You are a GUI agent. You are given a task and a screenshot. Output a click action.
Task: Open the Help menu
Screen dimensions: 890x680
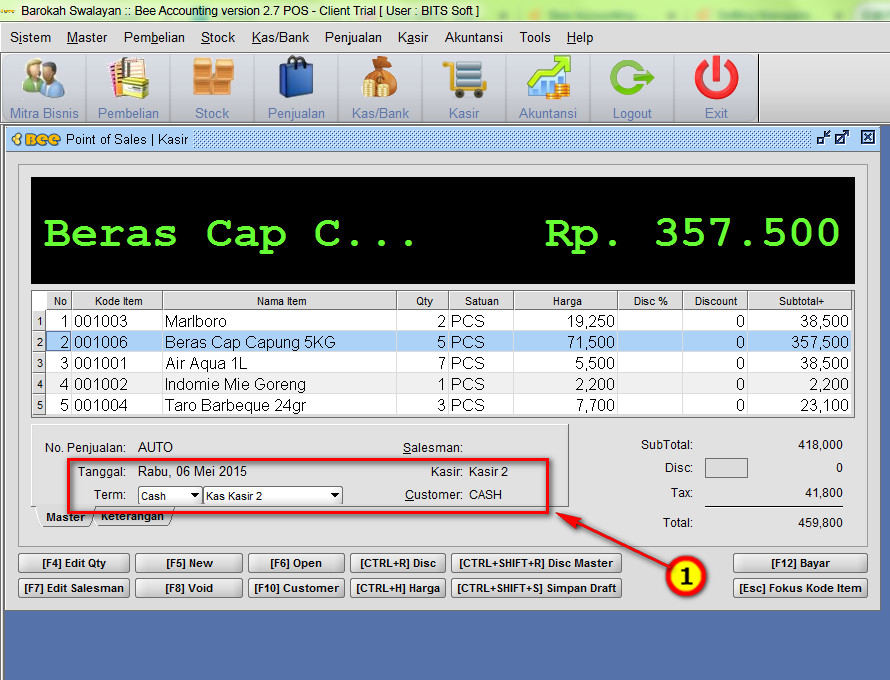click(x=580, y=37)
